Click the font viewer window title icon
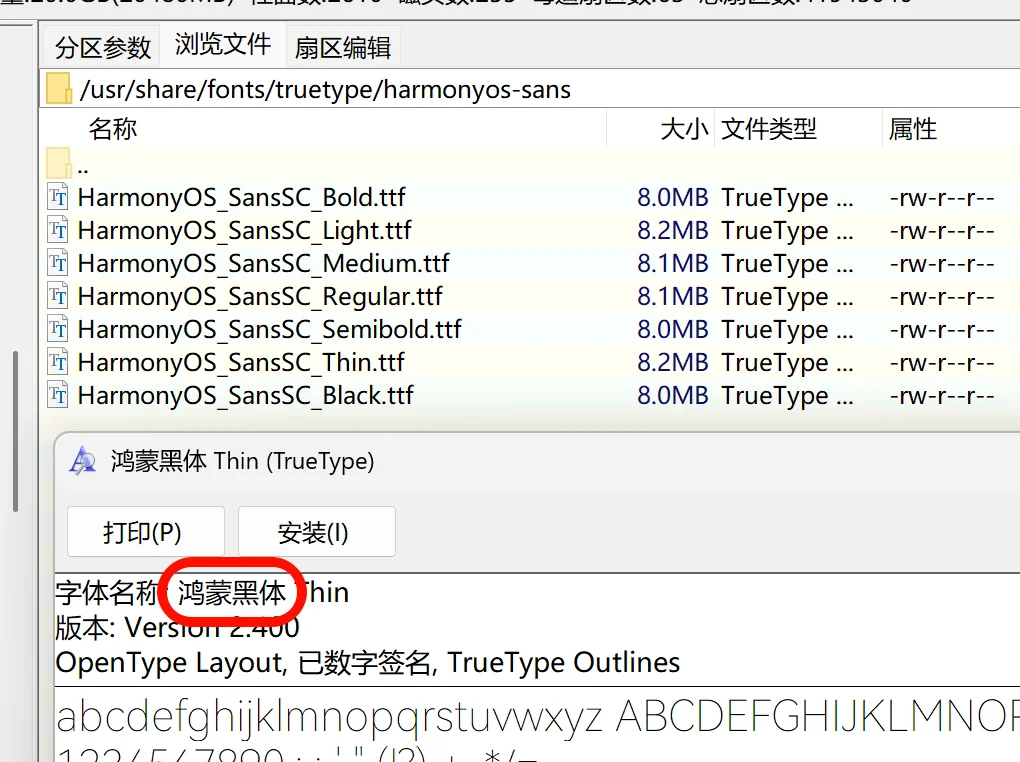Image resolution: width=1020 pixels, height=762 pixels. point(82,460)
